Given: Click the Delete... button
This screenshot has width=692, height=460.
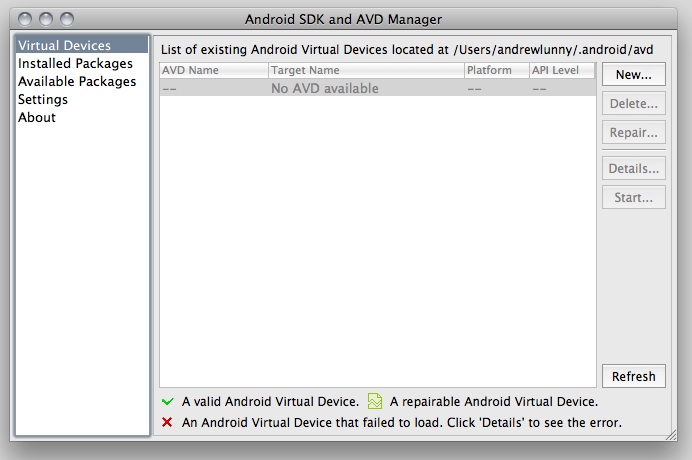Looking at the screenshot, I should 634,104.
